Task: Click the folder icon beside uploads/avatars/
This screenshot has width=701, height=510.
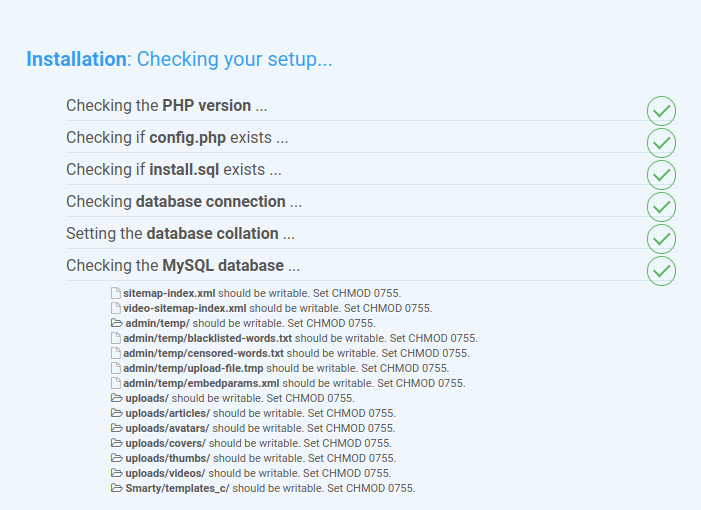Action: pos(116,428)
